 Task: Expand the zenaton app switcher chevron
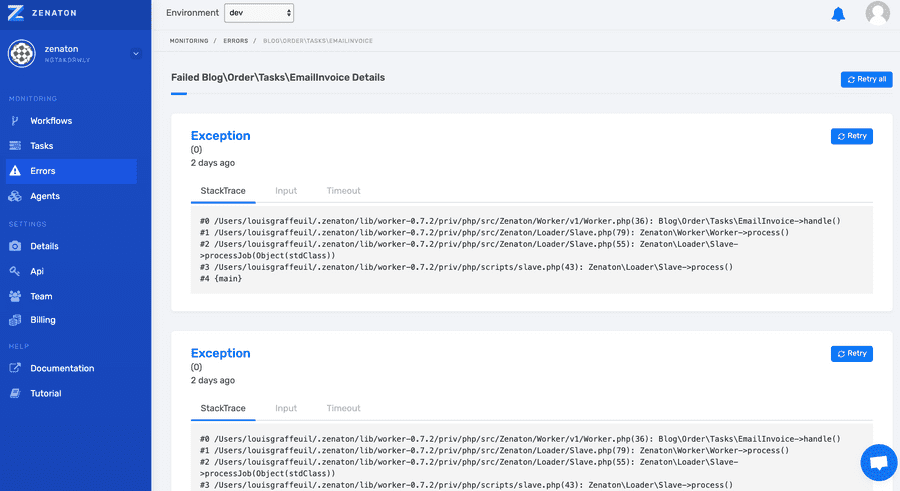136,53
